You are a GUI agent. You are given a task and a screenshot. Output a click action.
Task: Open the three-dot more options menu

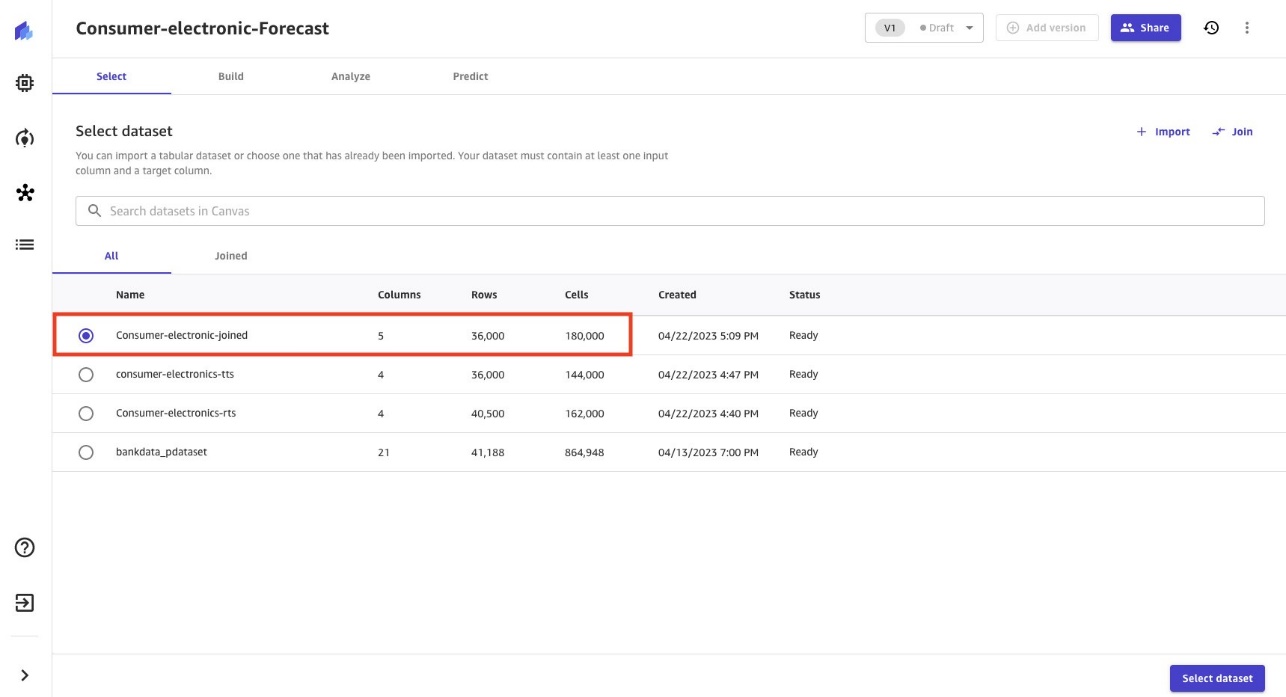coord(1247,28)
